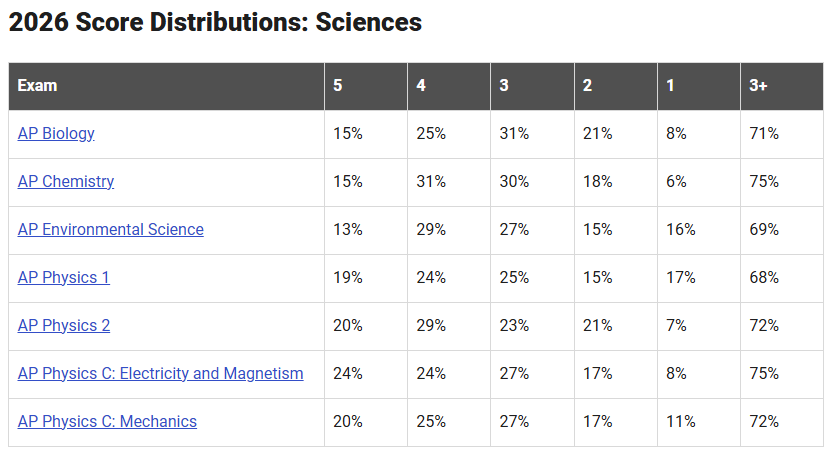Screen dimensions: 834x458
Task: Open AP Physics C: Electricity and Magnetism link
Action: (x=160, y=373)
